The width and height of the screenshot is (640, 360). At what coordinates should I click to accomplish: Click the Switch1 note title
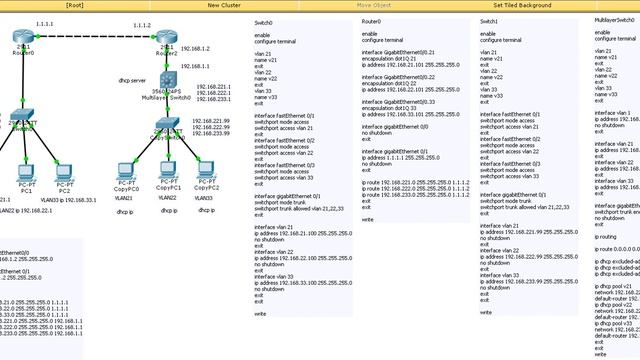coord(489,22)
